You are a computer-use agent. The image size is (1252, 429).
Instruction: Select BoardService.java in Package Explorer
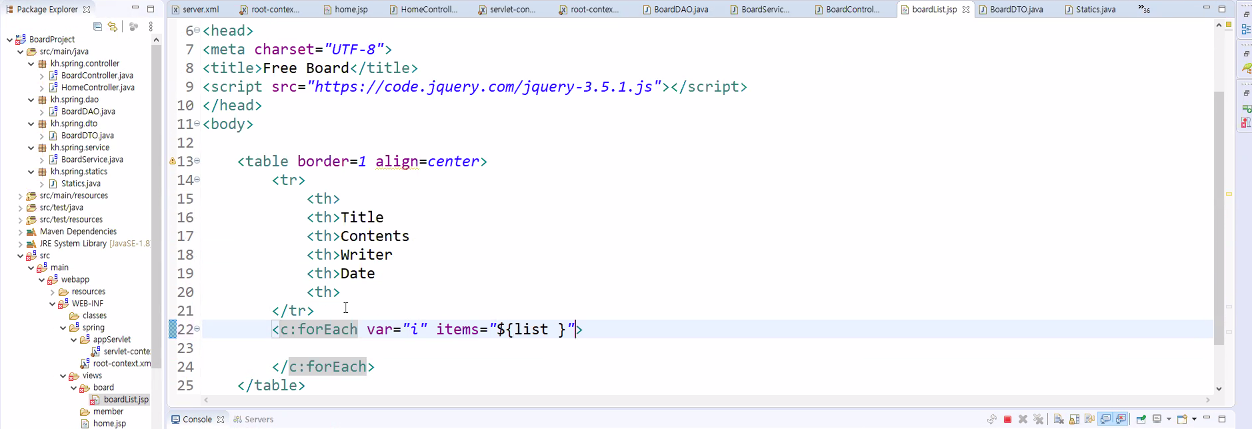pos(92,160)
